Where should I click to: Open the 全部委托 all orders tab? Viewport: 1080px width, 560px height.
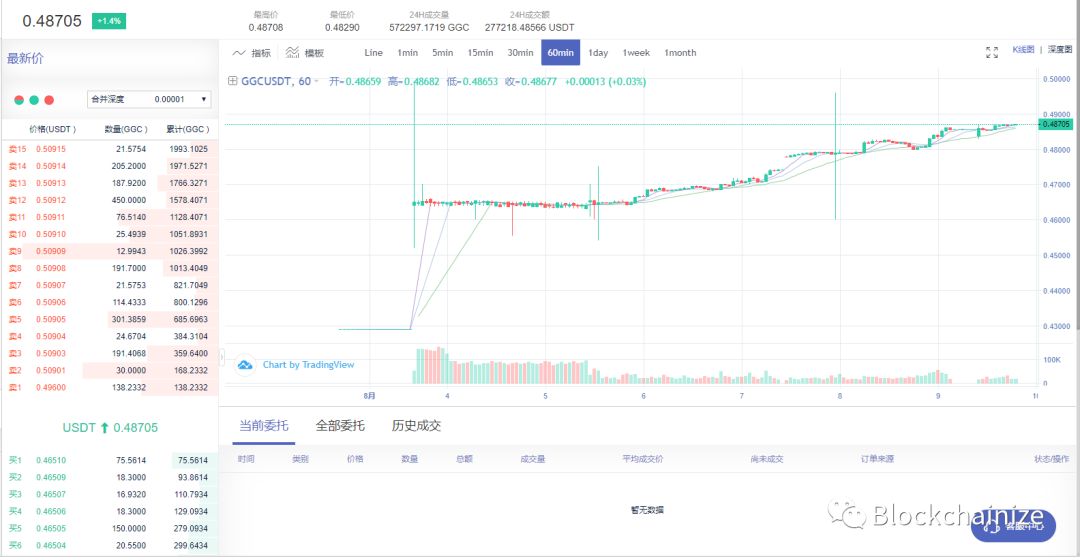[x=340, y=426]
